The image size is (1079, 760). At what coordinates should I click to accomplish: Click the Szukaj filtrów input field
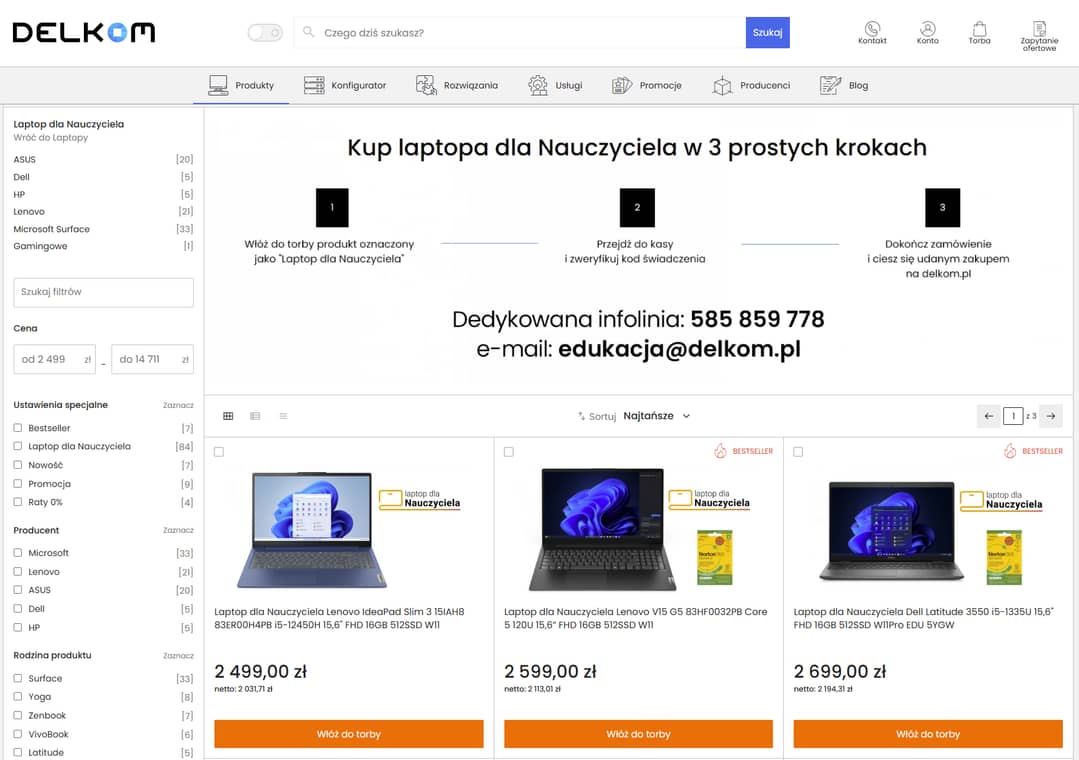coord(103,292)
